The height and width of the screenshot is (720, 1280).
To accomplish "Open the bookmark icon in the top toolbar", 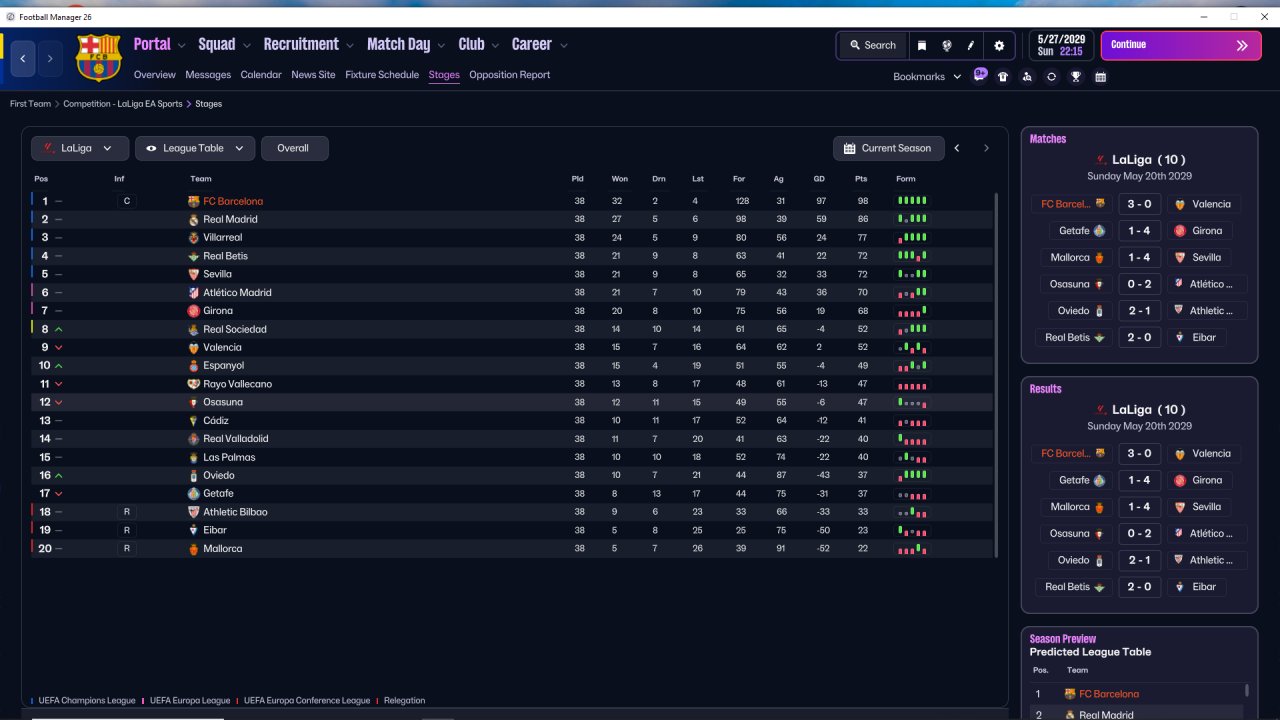I will click(x=922, y=45).
